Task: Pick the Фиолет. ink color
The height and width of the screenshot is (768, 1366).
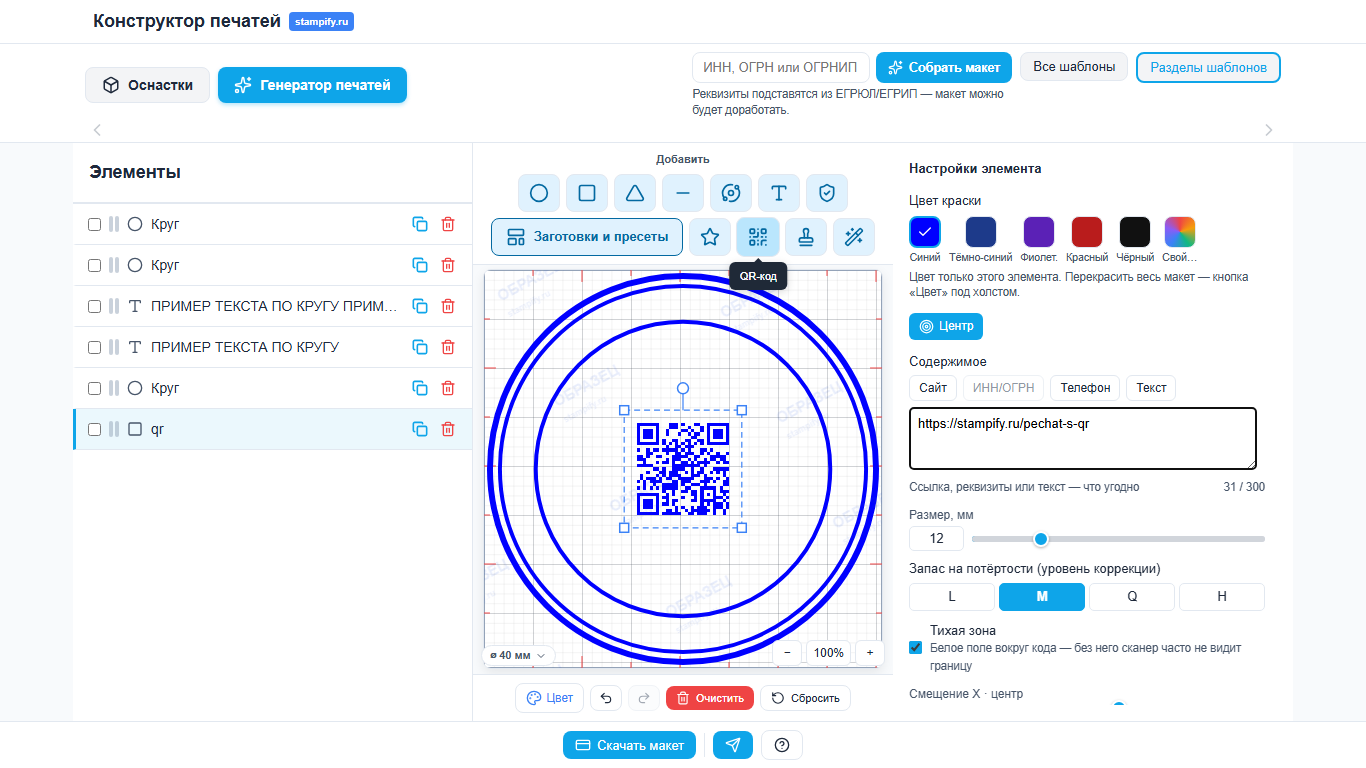Action: [x=1038, y=232]
